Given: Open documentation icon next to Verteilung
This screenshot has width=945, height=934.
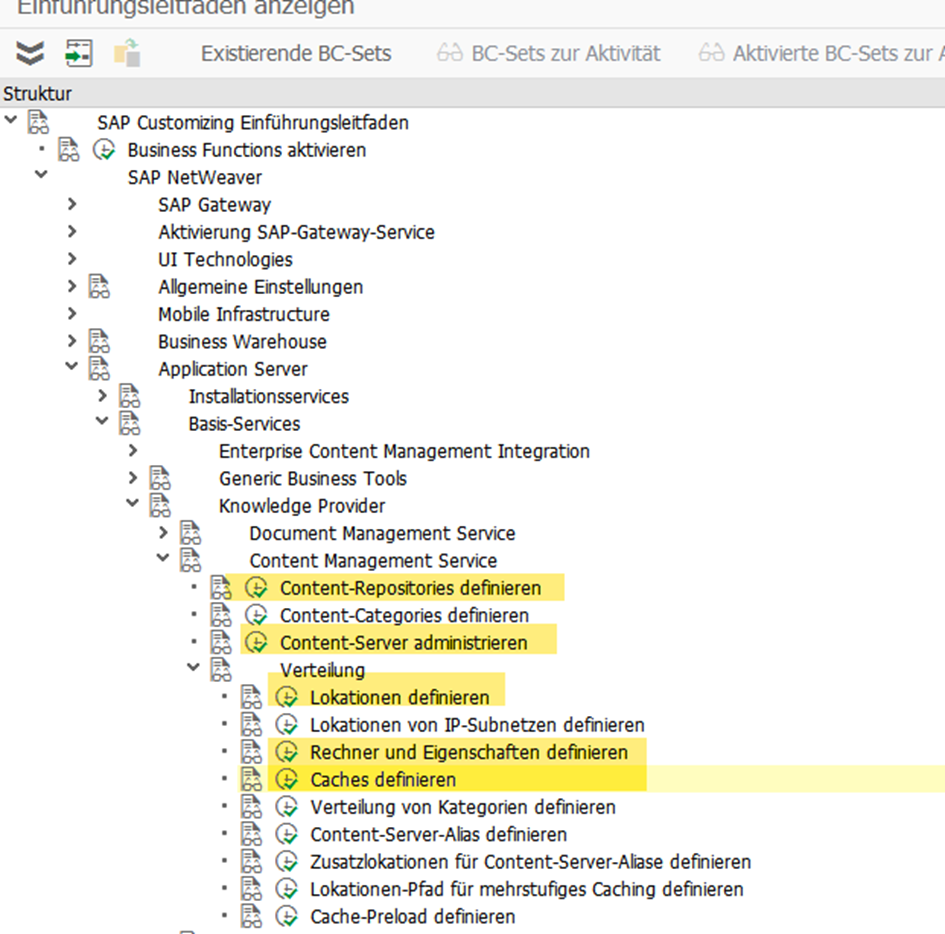Looking at the screenshot, I should [221, 669].
